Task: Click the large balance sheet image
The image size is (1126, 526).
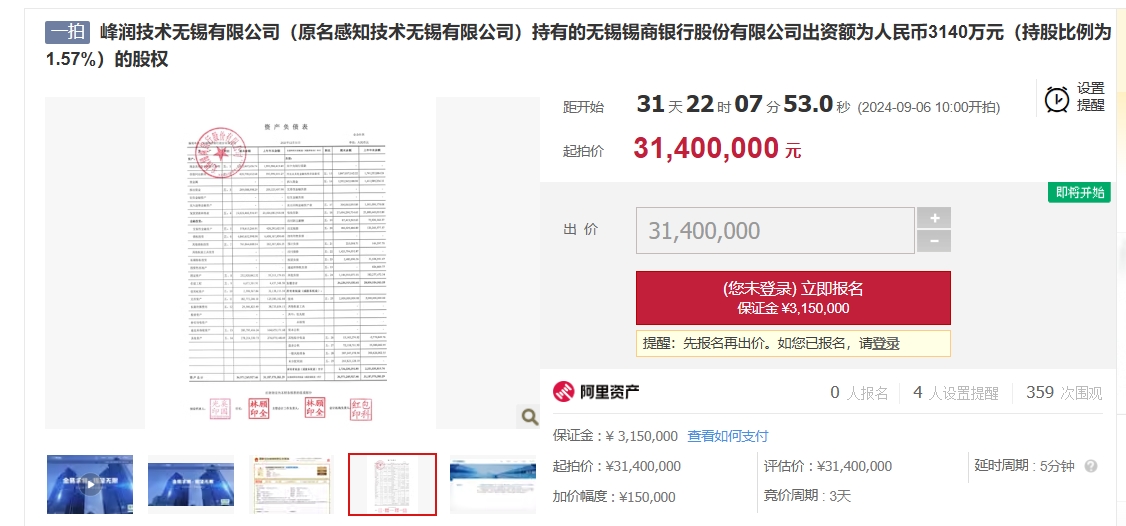Action: click(291, 263)
